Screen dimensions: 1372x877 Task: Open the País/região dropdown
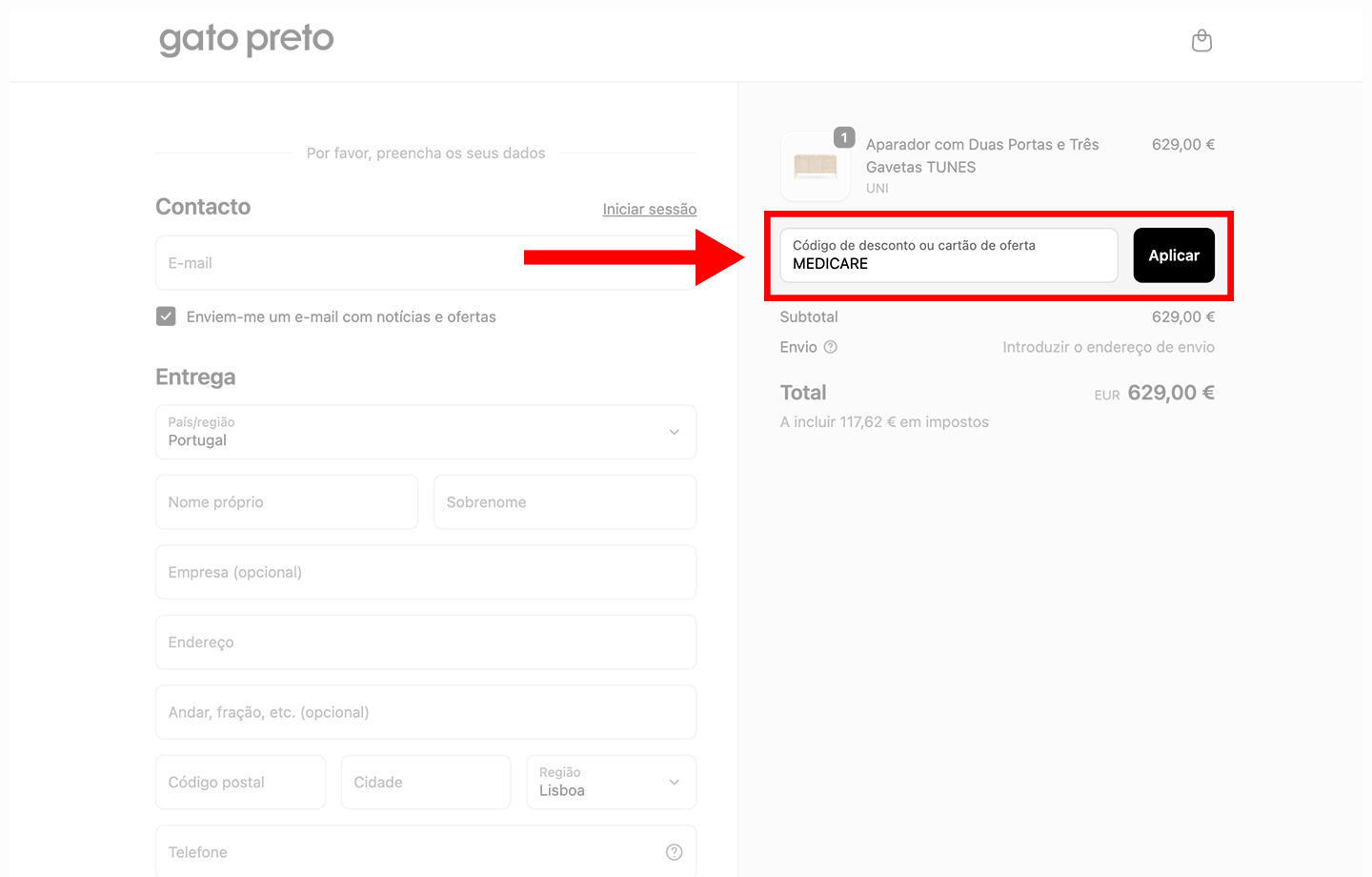(x=425, y=432)
